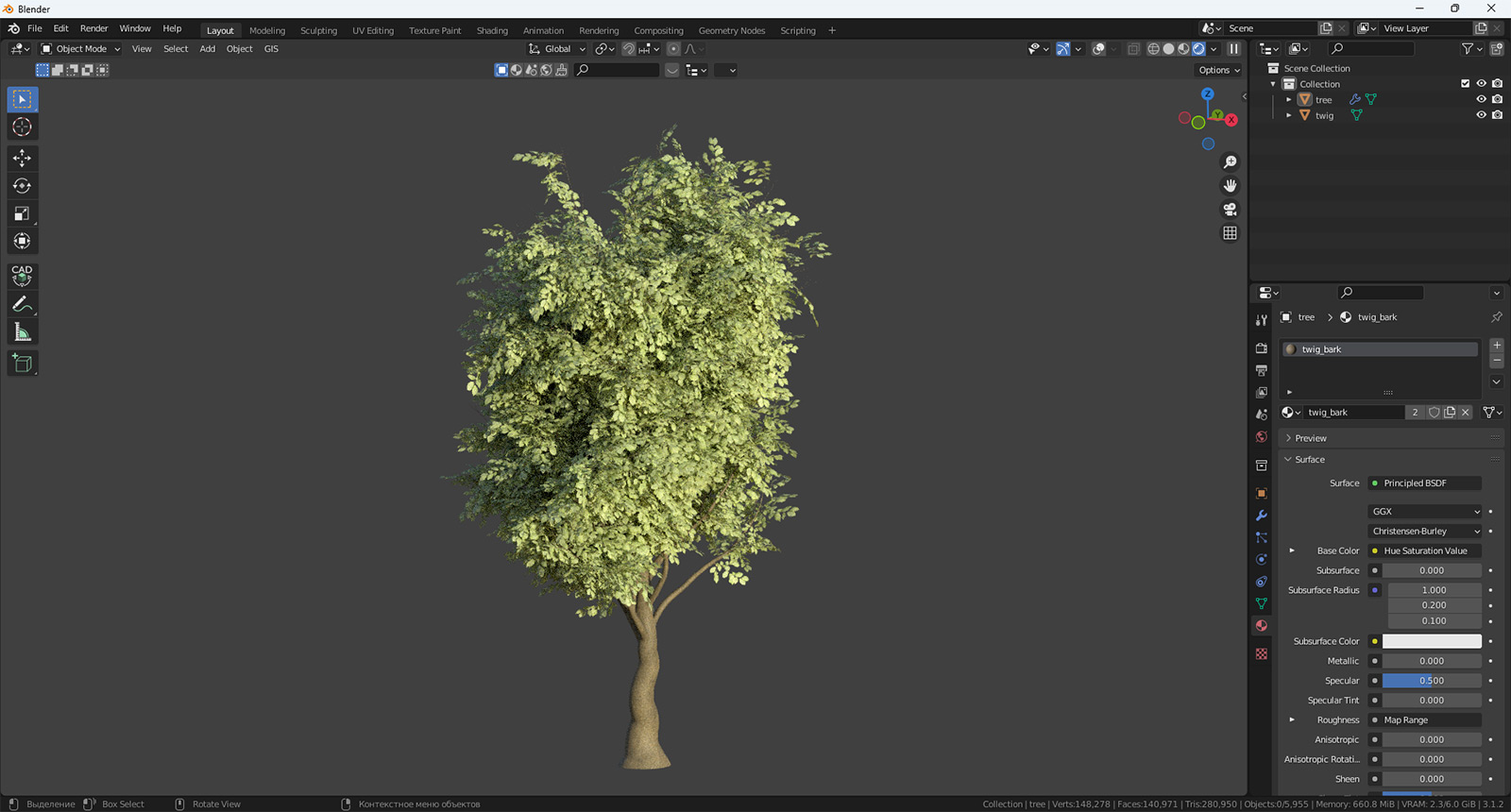Activate the Cursor tool

(x=22, y=127)
